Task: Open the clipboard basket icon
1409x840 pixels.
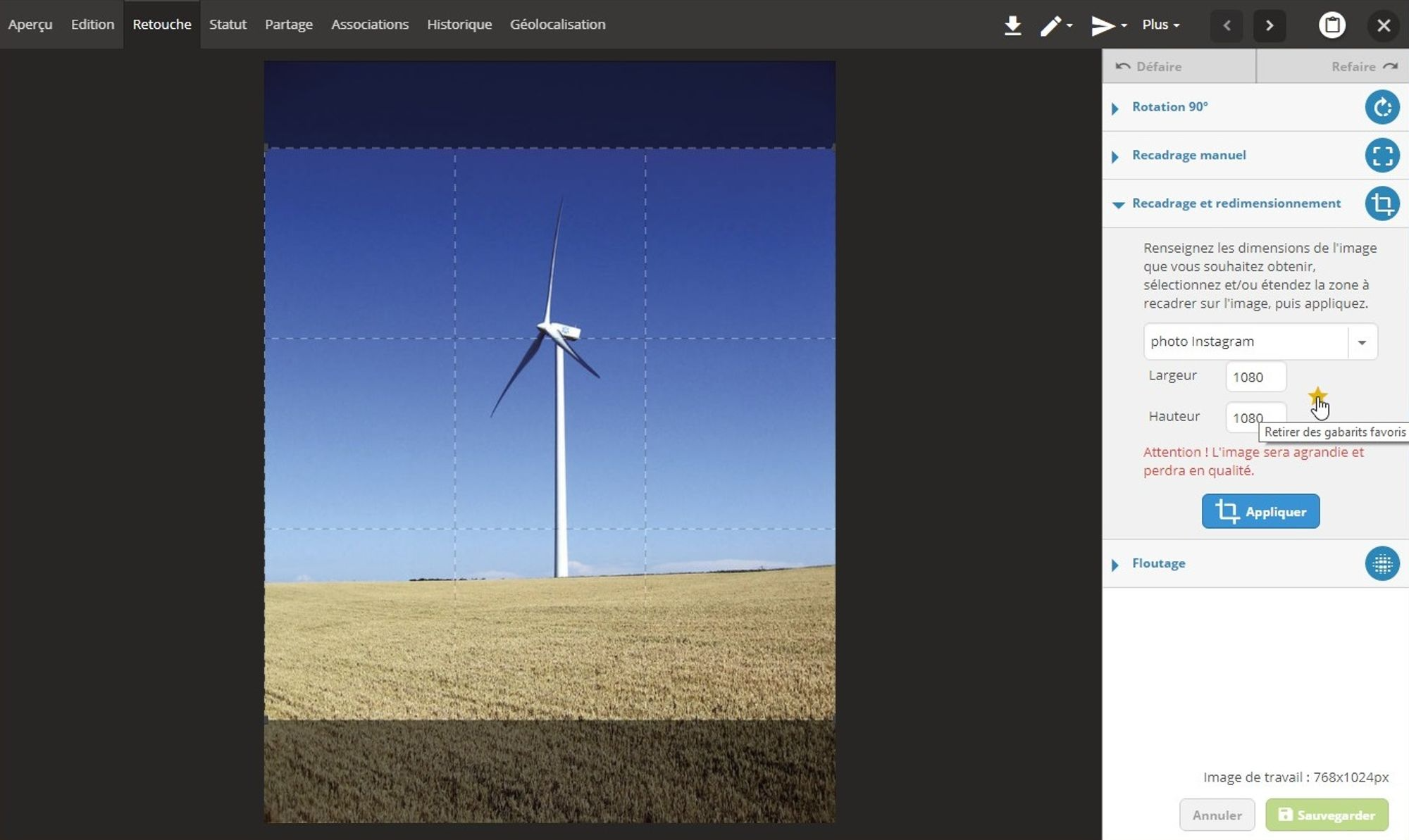Action: pyautogui.click(x=1332, y=25)
